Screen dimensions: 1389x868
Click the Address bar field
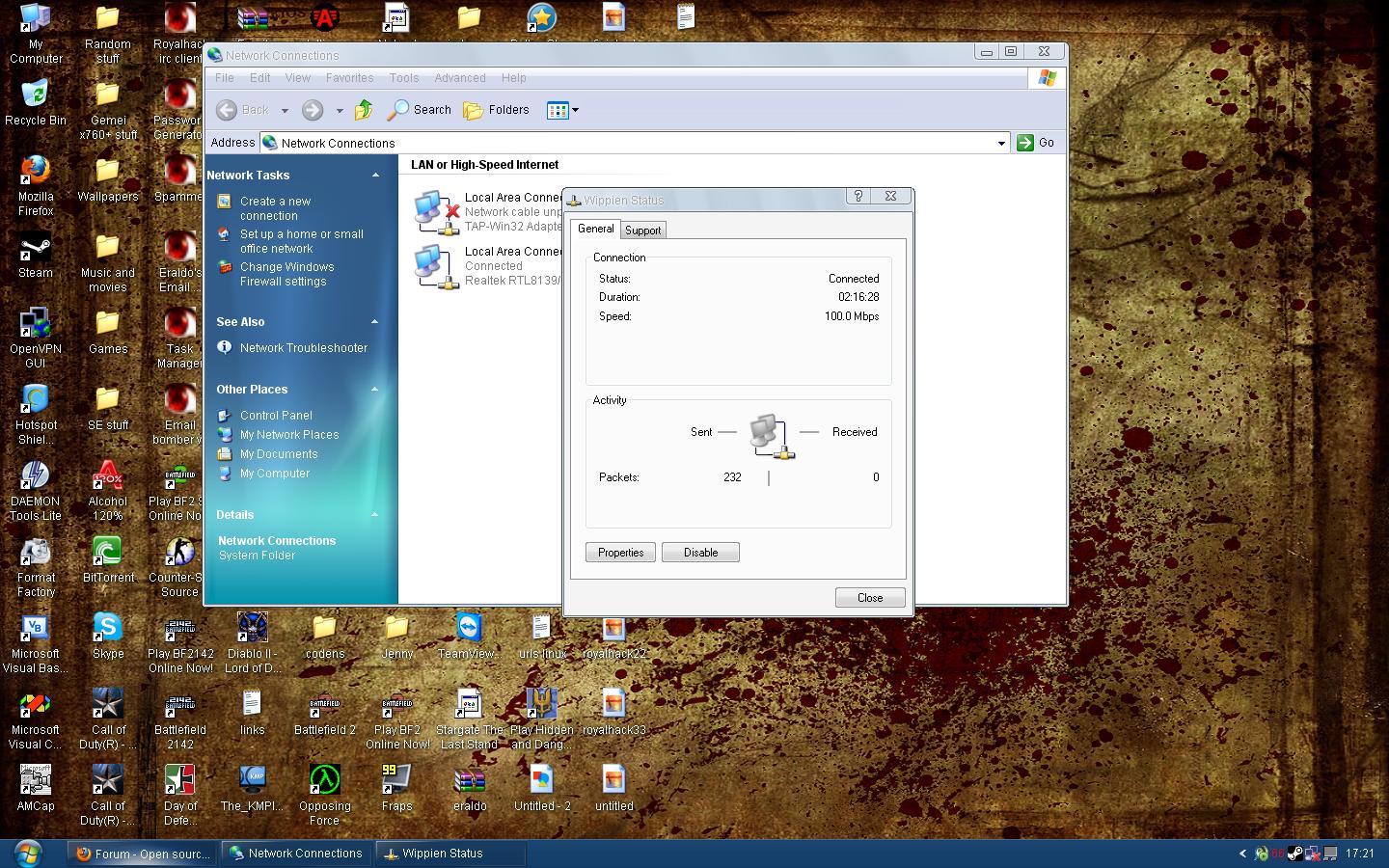(x=627, y=143)
